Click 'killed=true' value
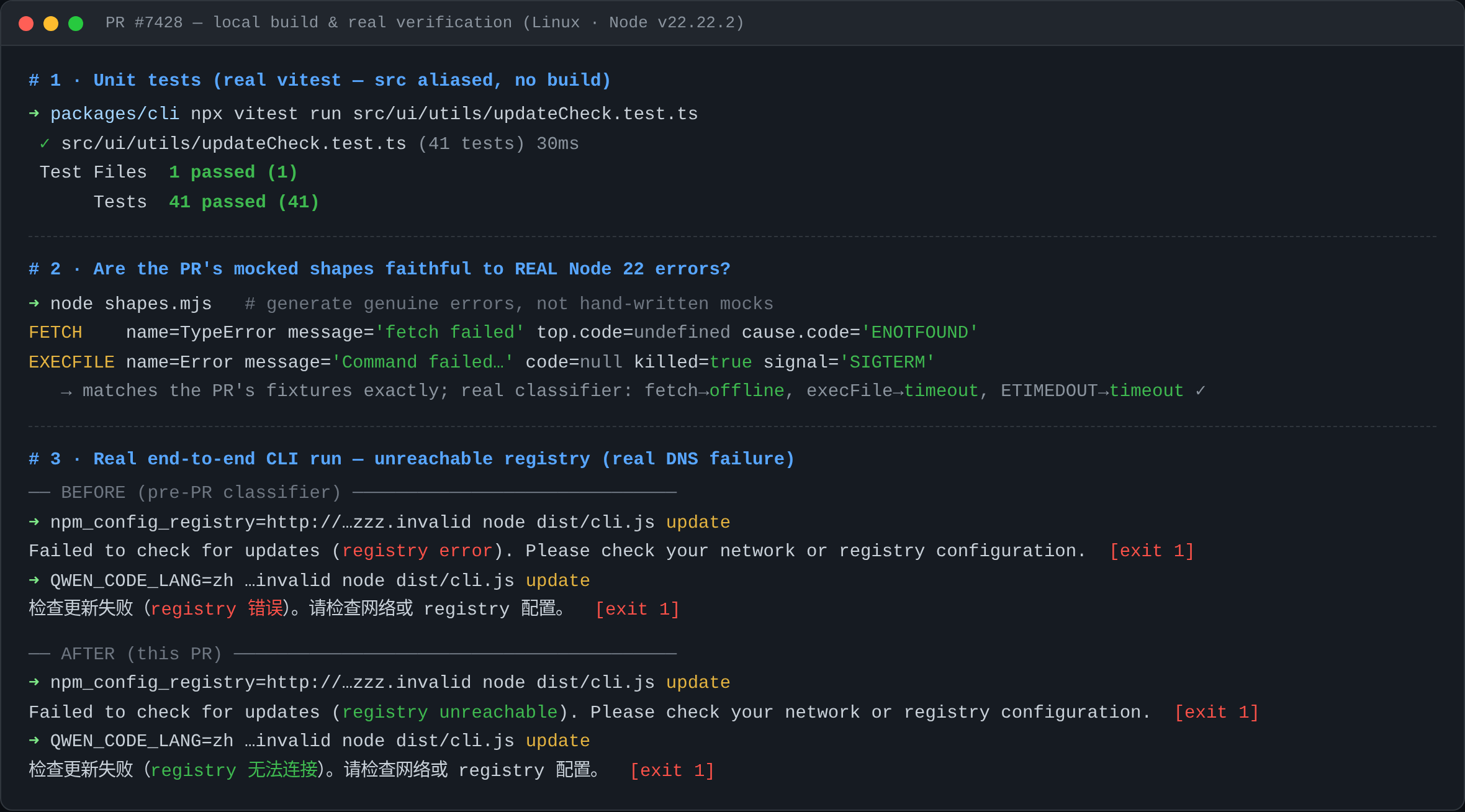Screen dimensions: 1465x812 [693, 363]
